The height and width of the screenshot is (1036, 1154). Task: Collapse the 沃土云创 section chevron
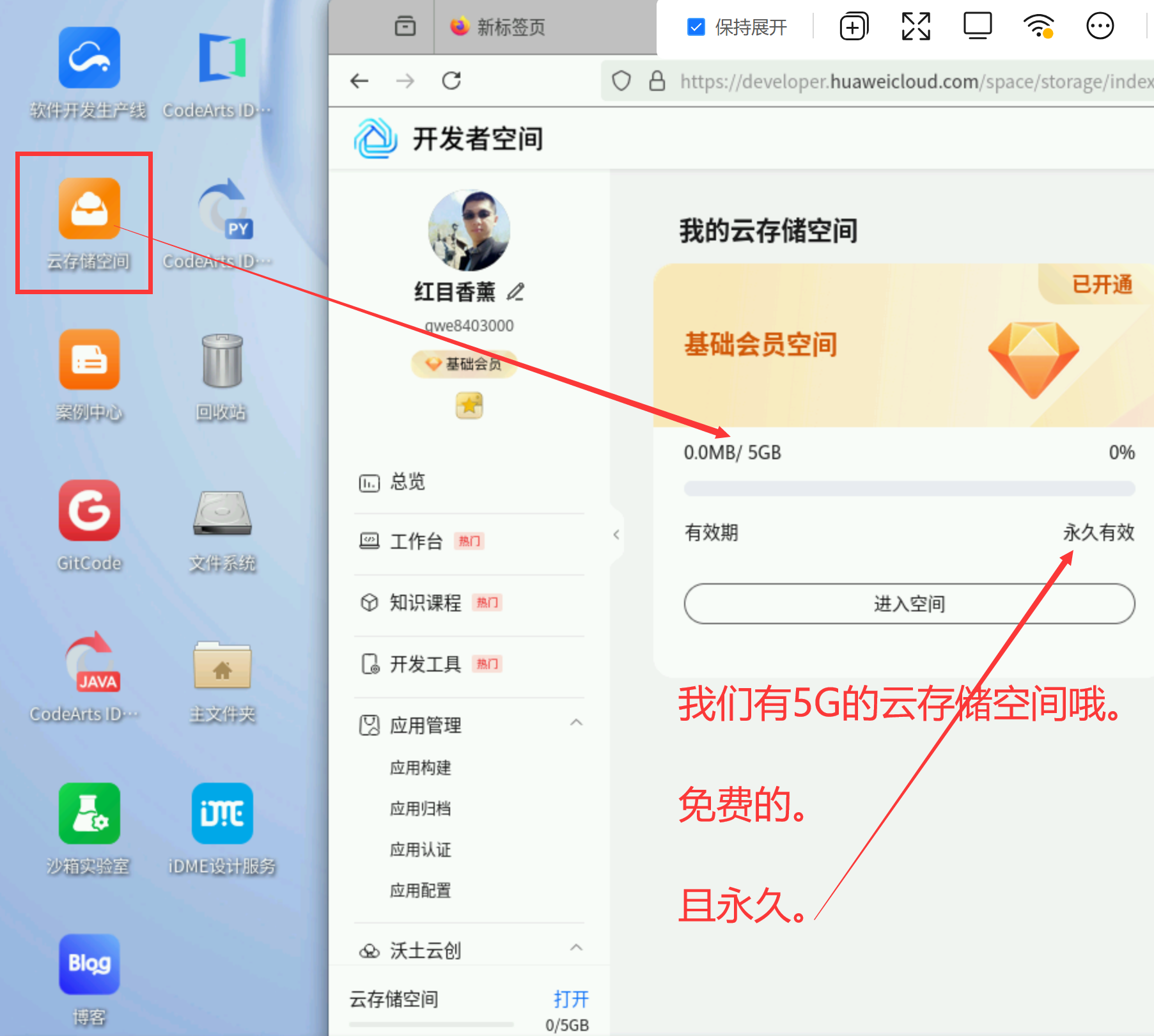576,948
